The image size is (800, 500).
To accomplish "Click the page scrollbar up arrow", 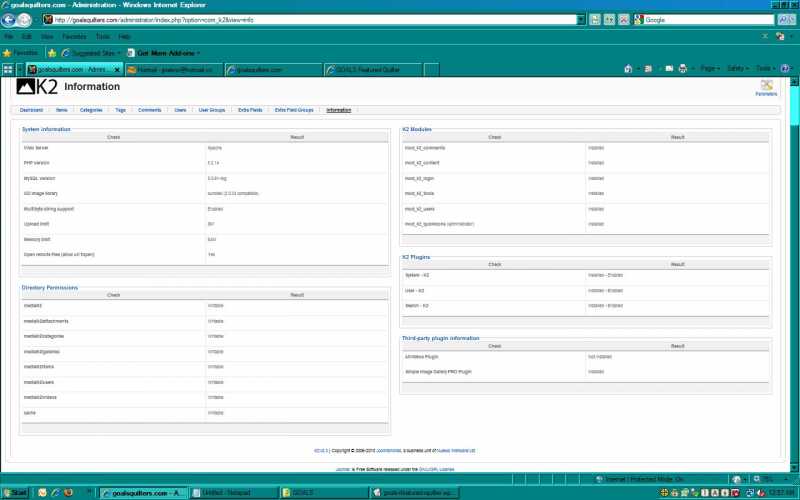I will click(794, 82).
